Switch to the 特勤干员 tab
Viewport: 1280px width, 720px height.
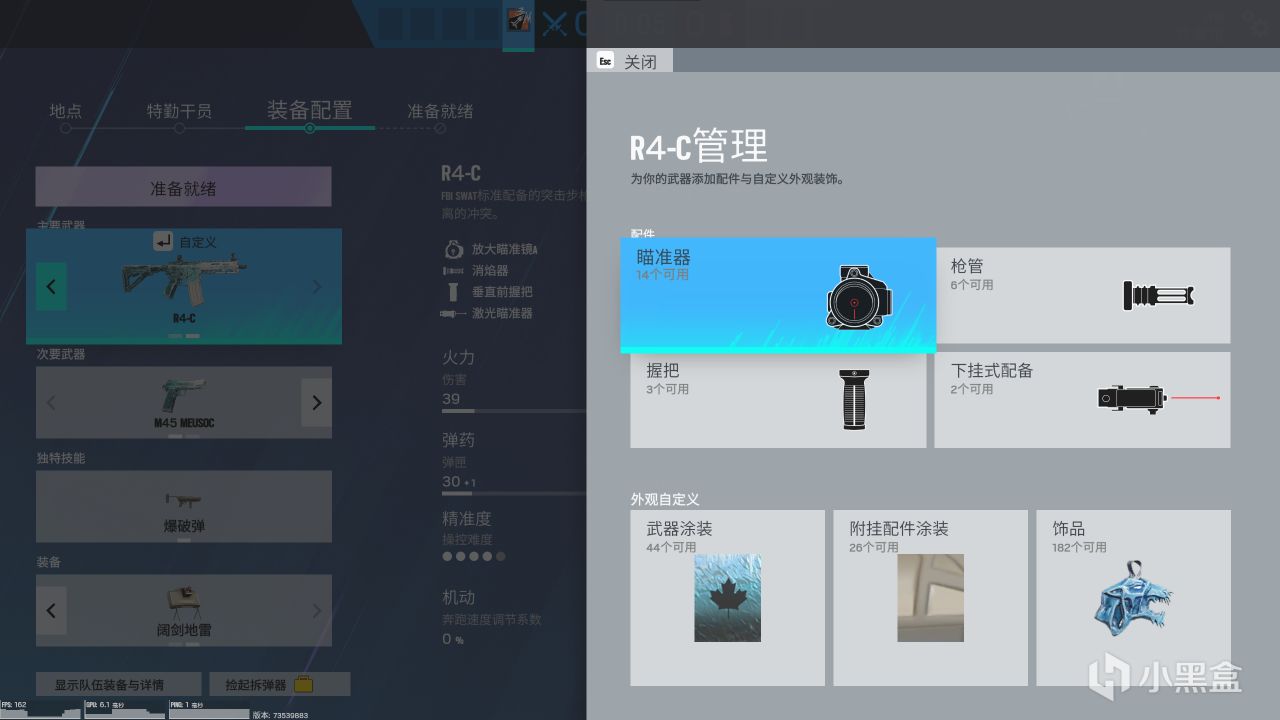tap(179, 111)
